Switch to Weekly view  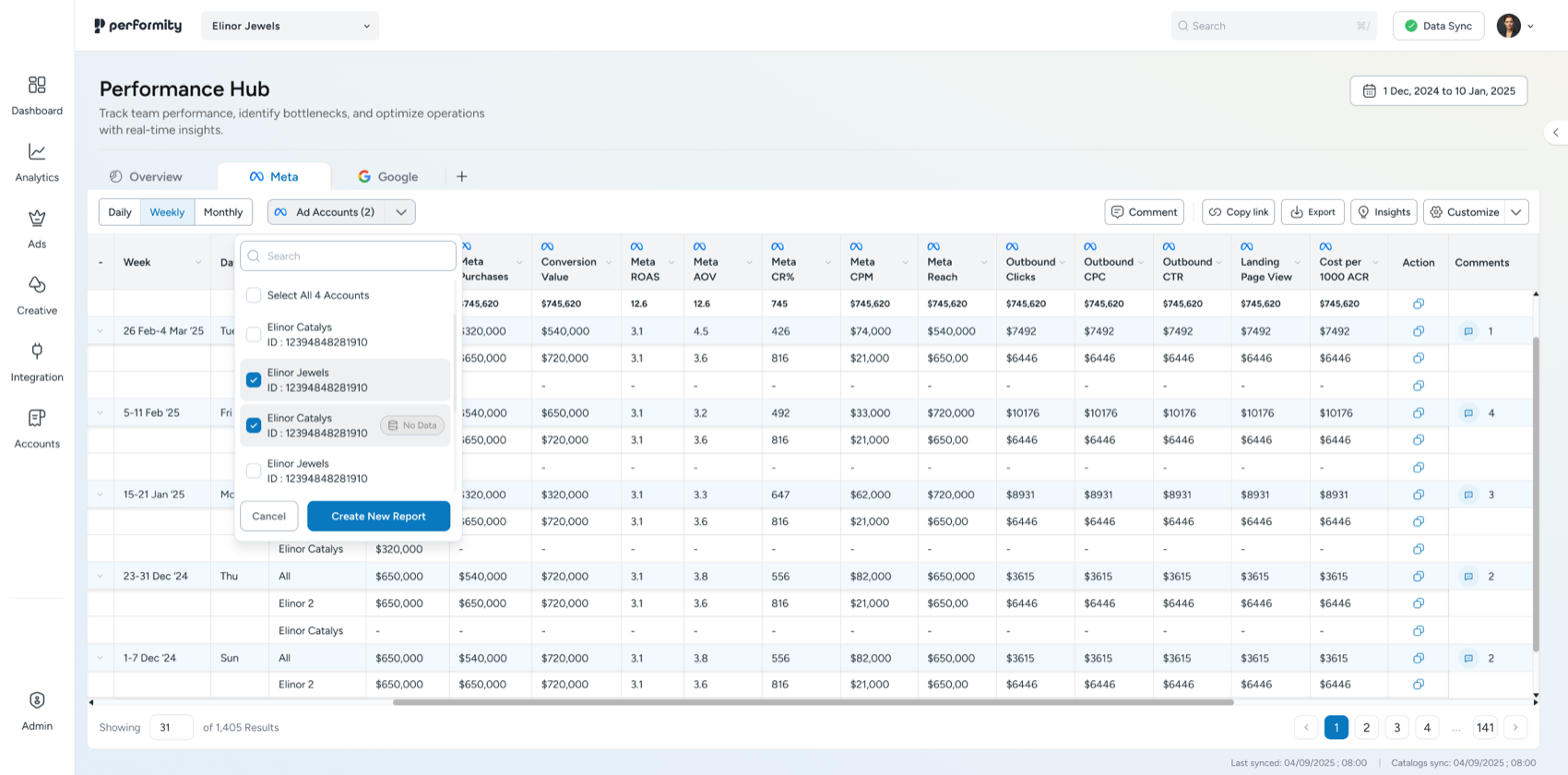click(x=167, y=212)
